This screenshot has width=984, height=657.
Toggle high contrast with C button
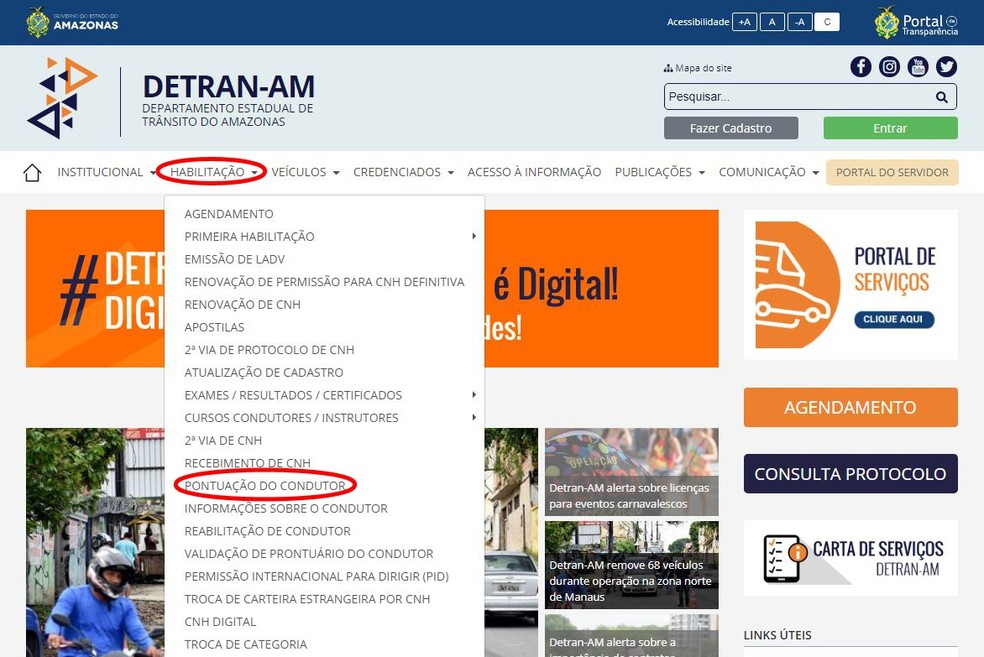826,22
